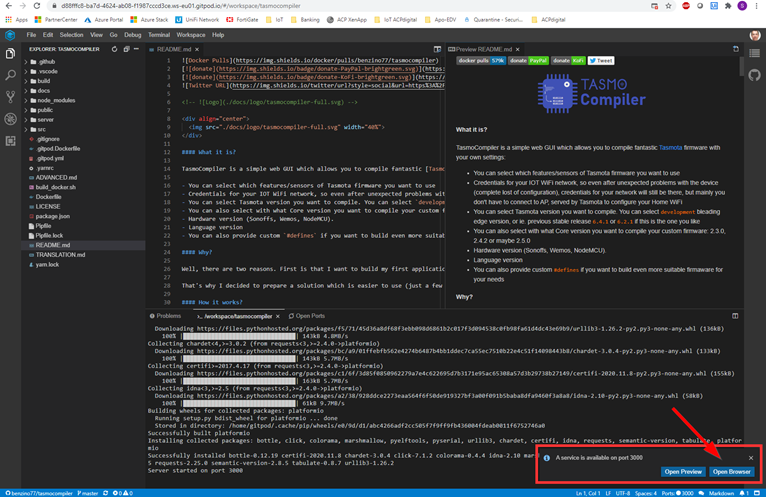Open the Dockerfile in Explorer

[x=48, y=197]
